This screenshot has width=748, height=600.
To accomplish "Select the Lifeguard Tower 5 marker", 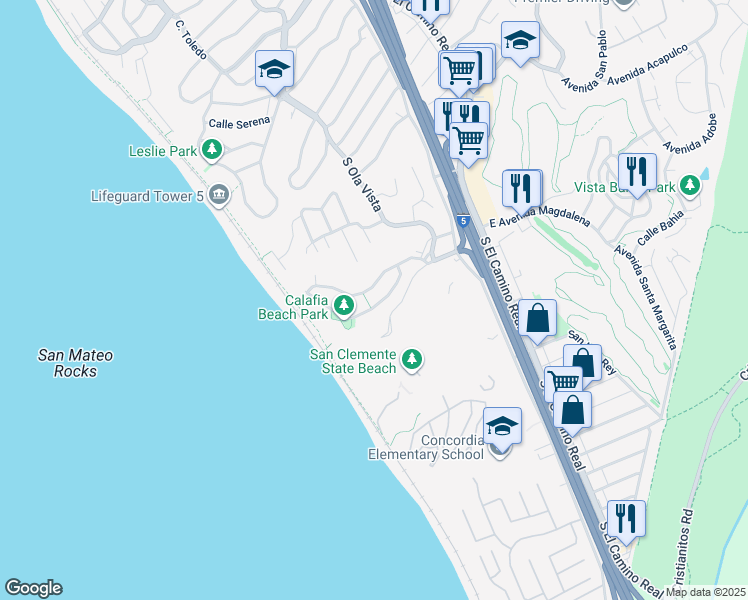I will pyautogui.click(x=219, y=195).
